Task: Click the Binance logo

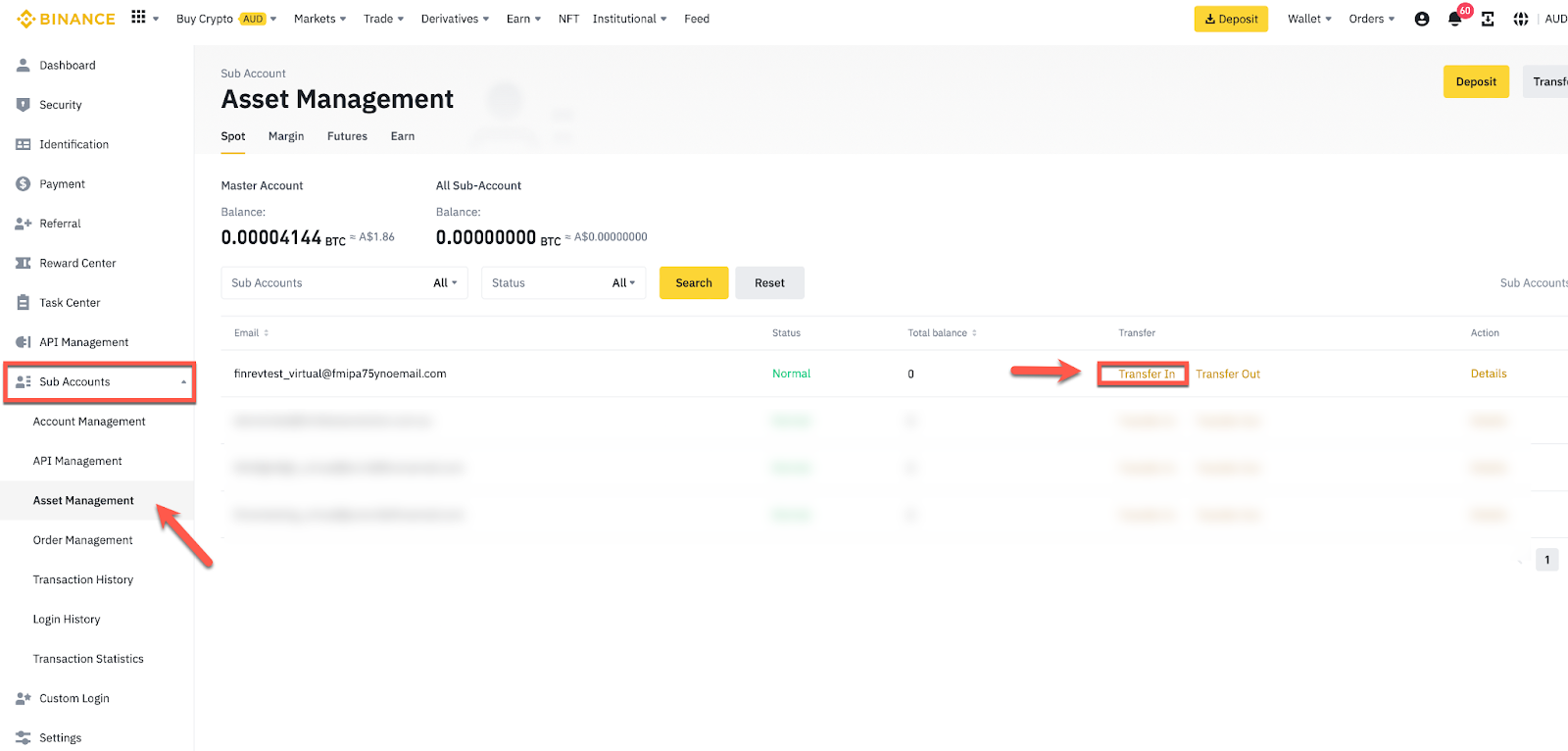Action: click(66, 19)
